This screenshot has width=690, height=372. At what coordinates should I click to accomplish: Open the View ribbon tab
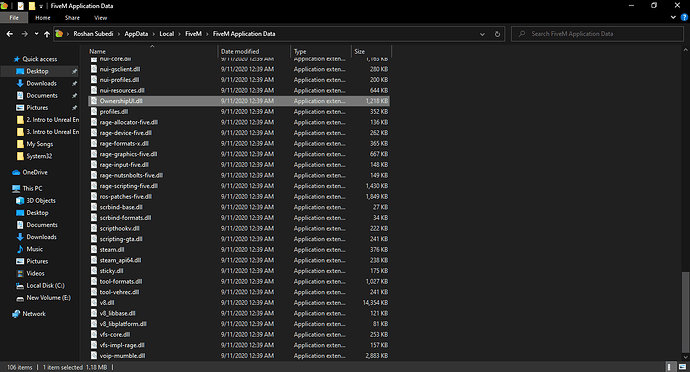tap(100, 18)
